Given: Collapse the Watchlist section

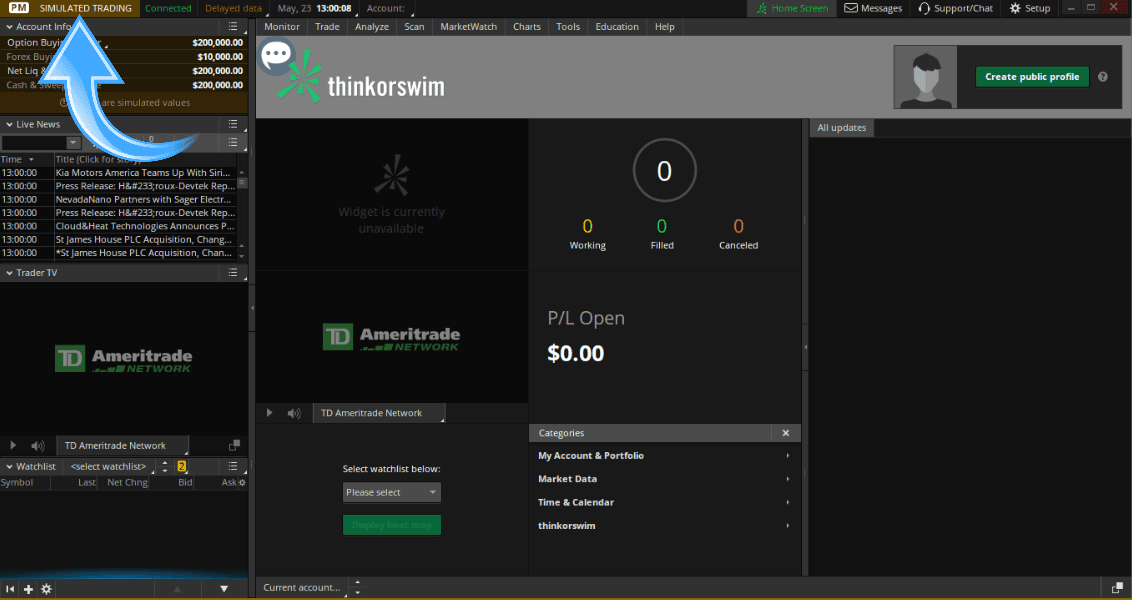Looking at the screenshot, I should pyautogui.click(x=8, y=466).
